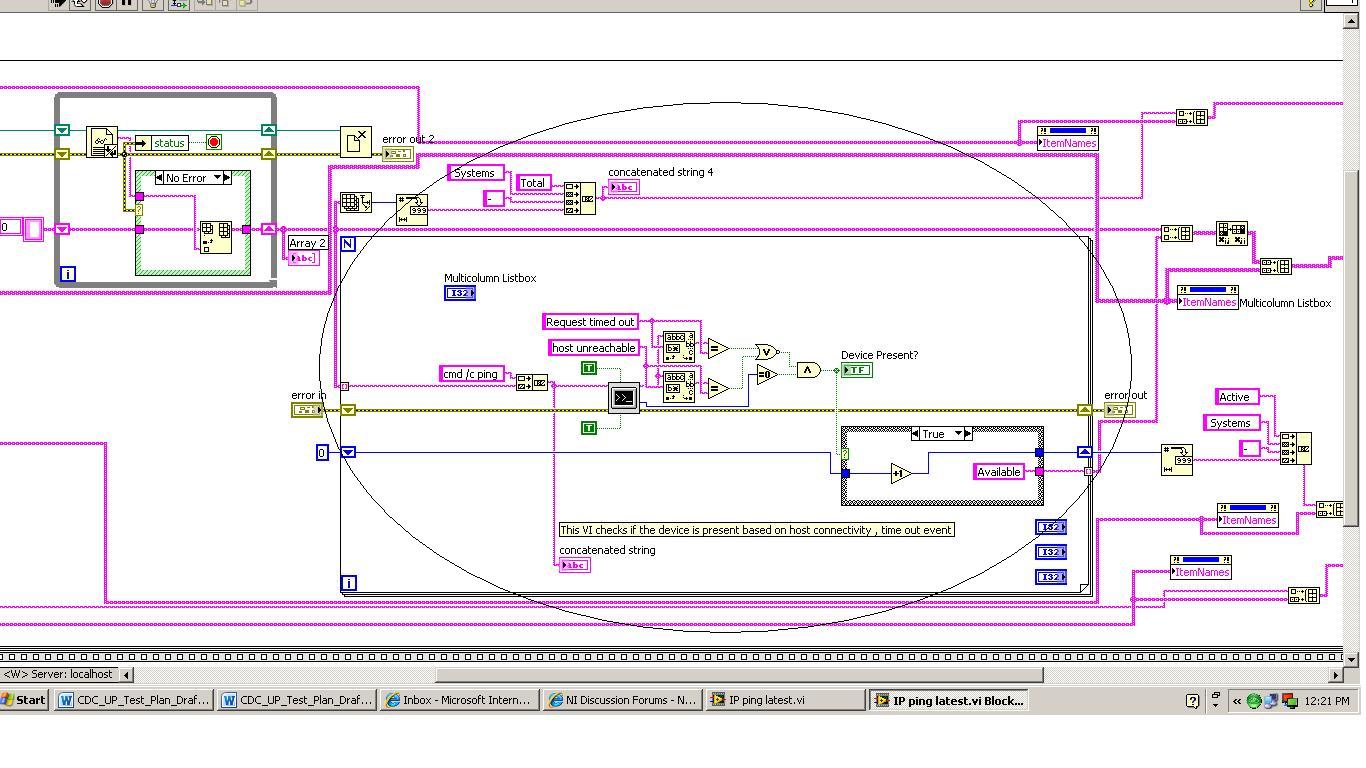Select Concatenate Strings next to the Active constant
1366x768 pixels.
(x=1295, y=448)
